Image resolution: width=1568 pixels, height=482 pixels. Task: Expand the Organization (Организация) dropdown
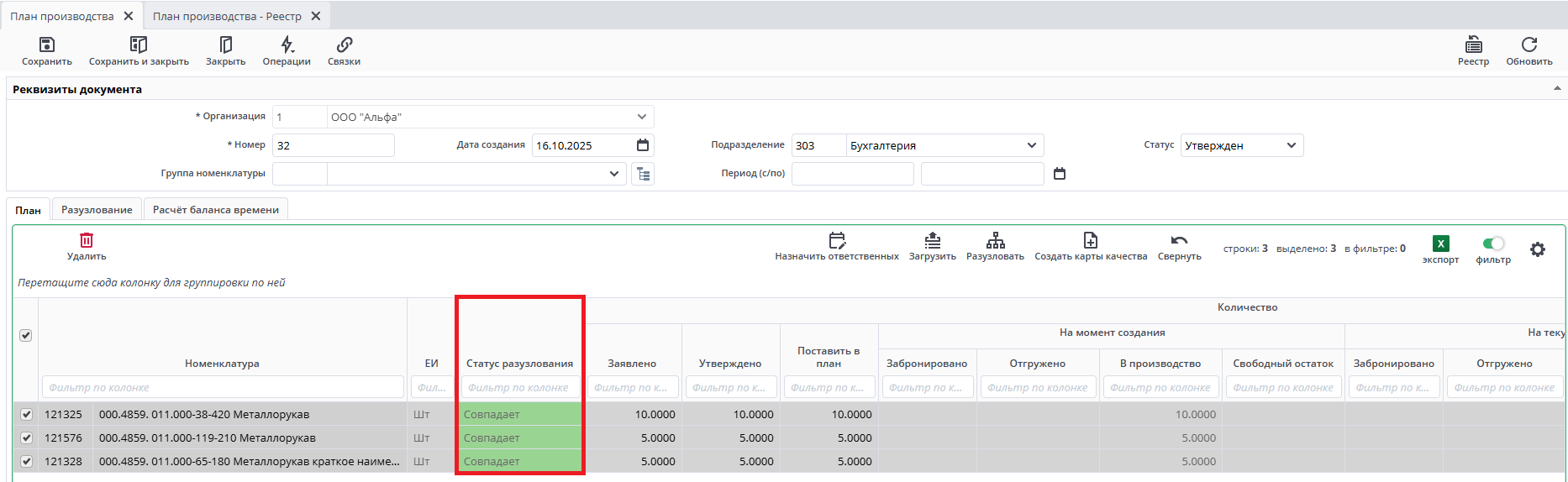coord(641,117)
